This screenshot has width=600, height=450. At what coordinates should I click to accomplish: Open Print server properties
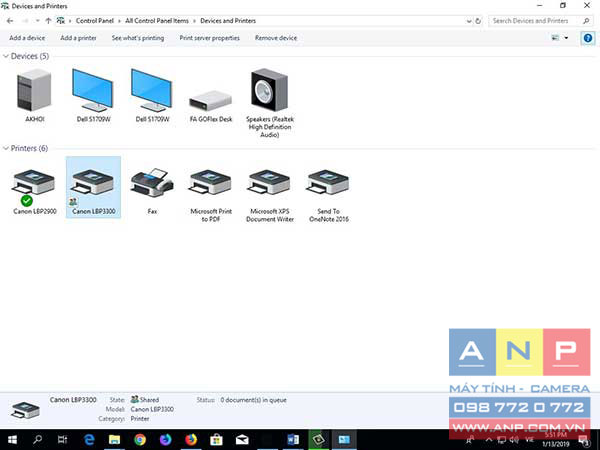point(210,38)
